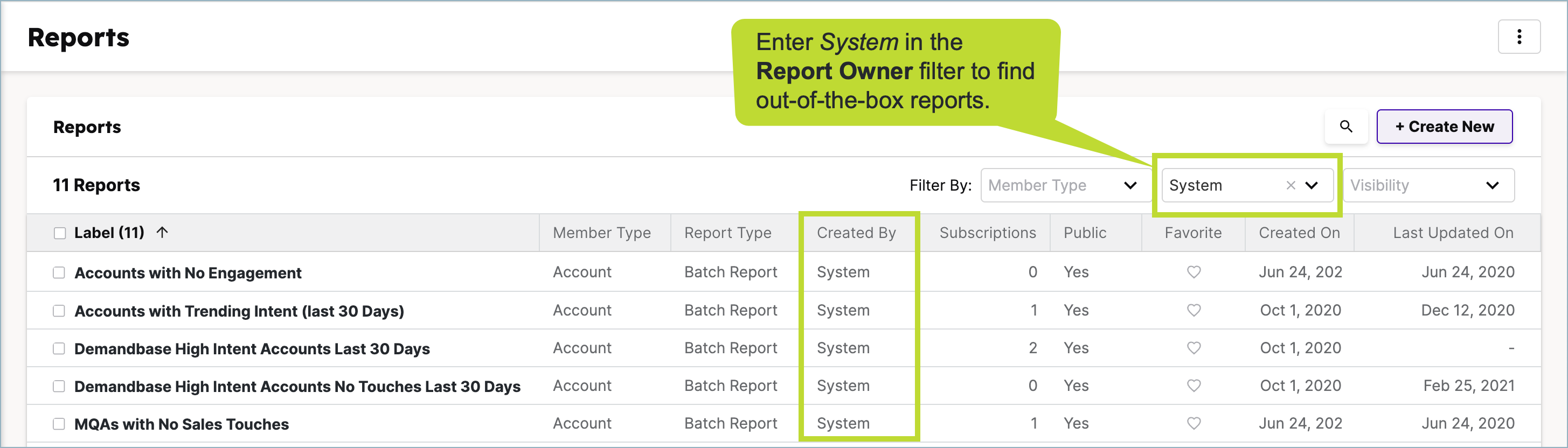Viewport: 1568px width, 448px height.
Task: Check Accounts with Trending Intent row
Action: (x=59, y=311)
